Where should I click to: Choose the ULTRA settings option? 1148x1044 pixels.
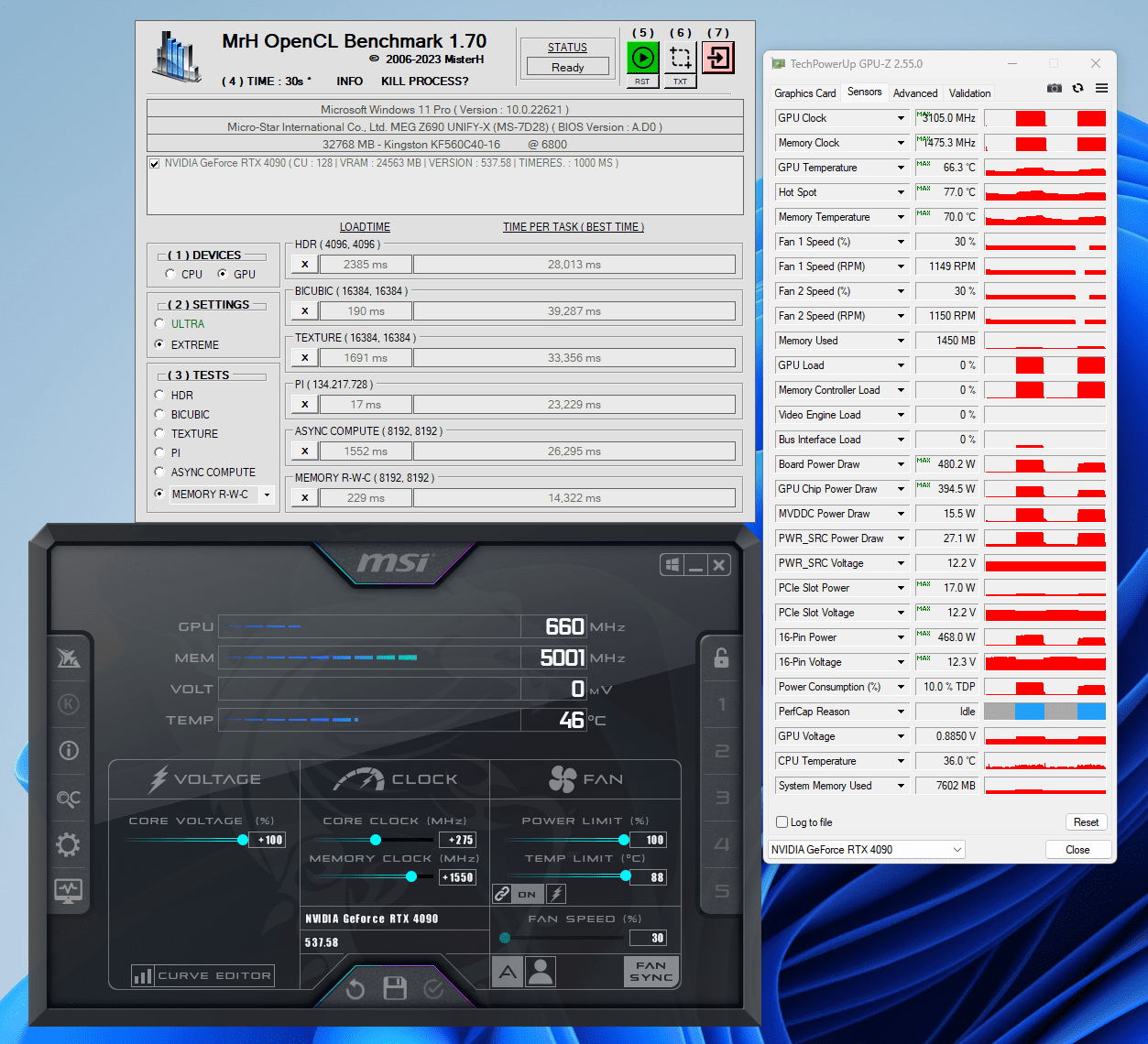160,324
